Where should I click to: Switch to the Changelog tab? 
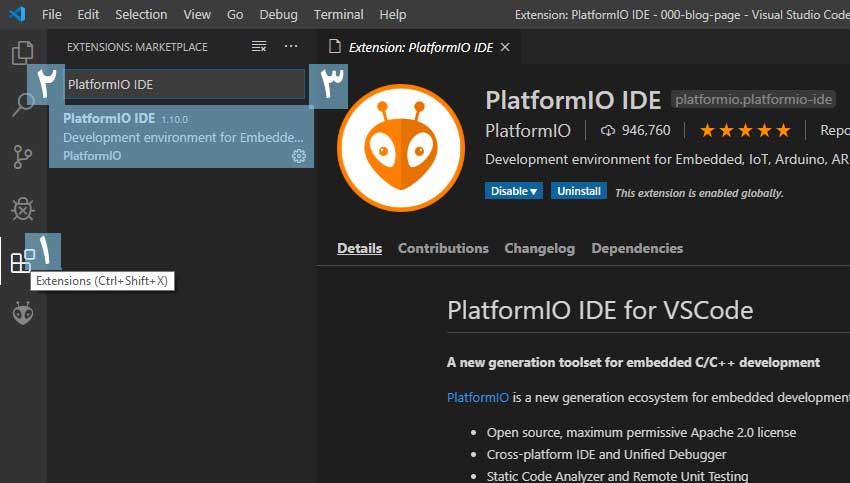[539, 248]
